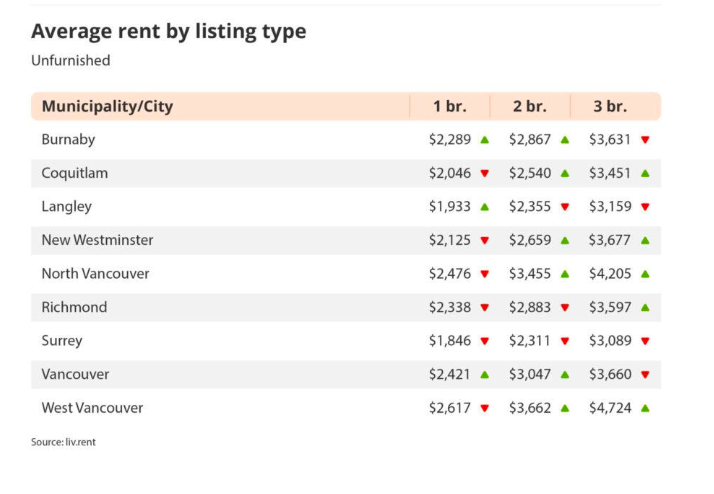This screenshot has height=494, width=714.
Task: Click the red down arrow next to Surrey $3,089
Action: pyautogui.click(x=645, y=341)
